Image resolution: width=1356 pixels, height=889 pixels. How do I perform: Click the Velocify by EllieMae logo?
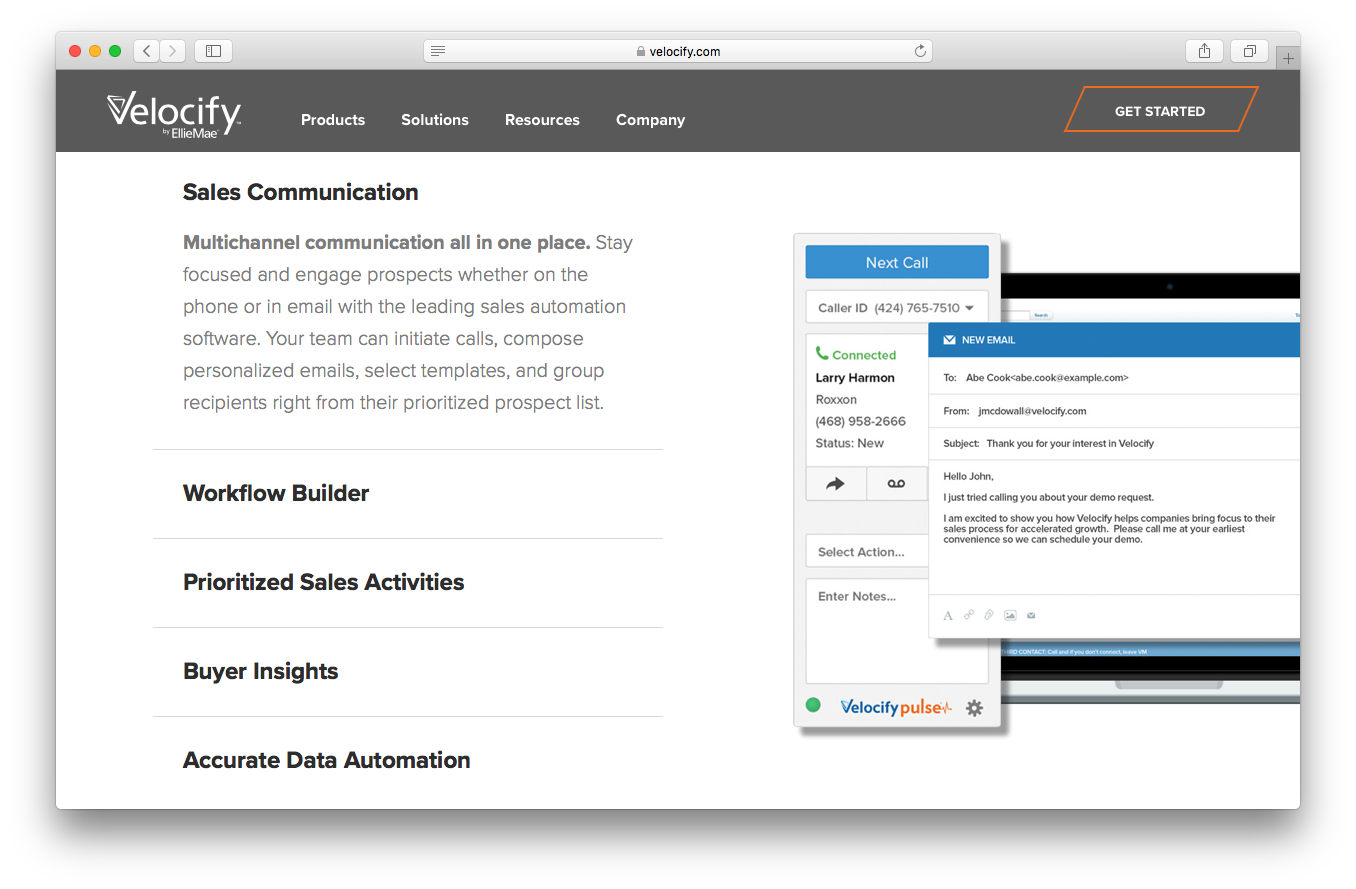174,114
